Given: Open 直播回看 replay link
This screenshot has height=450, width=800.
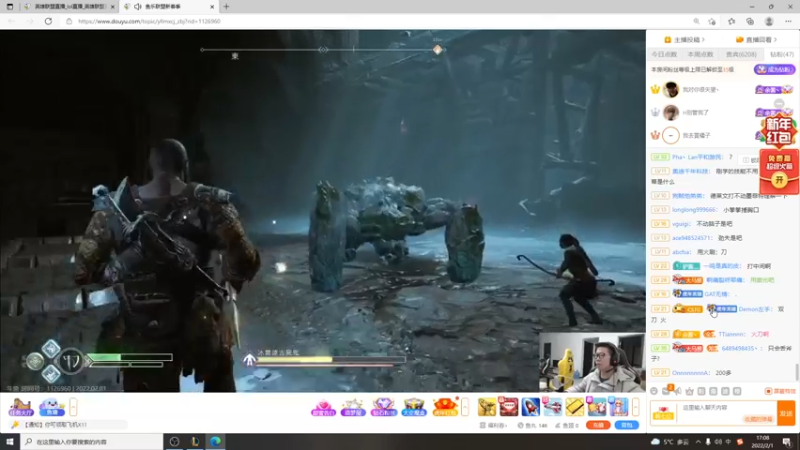Looking at the screenshot, I should pyautogui.click(x=756, y=40).
